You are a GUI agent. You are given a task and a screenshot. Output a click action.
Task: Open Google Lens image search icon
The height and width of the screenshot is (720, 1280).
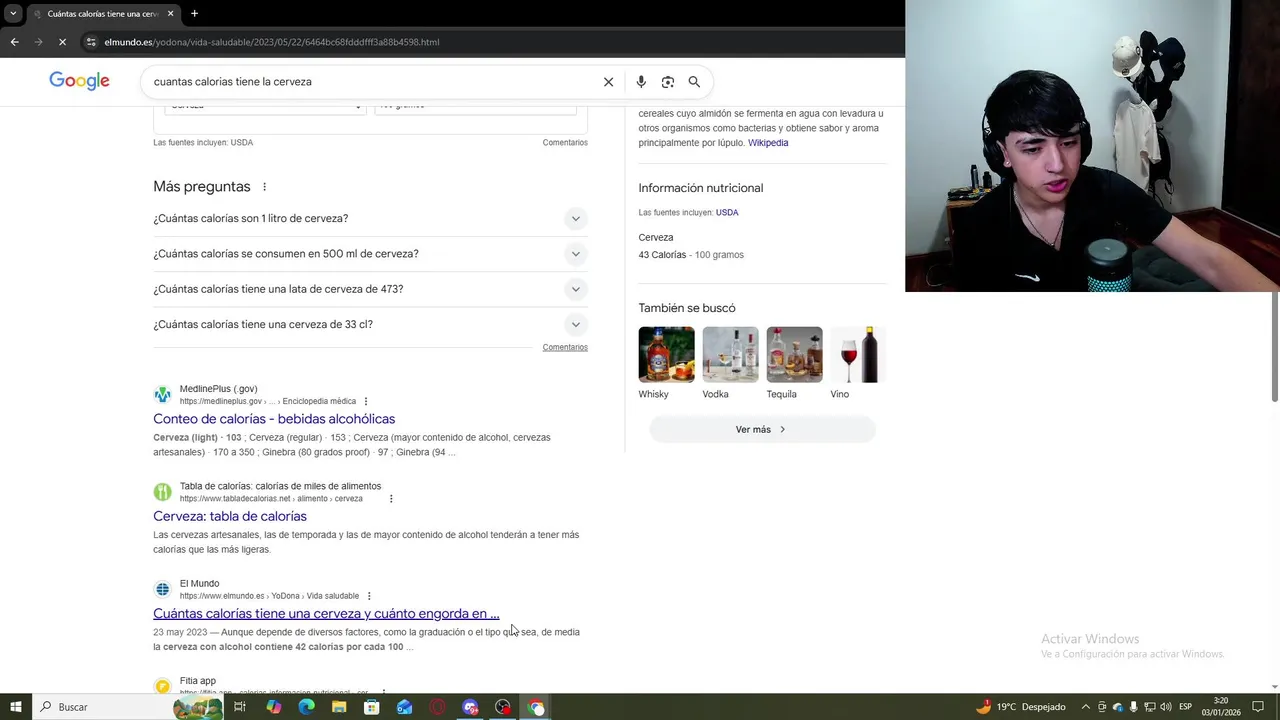[x=668, y=82]
